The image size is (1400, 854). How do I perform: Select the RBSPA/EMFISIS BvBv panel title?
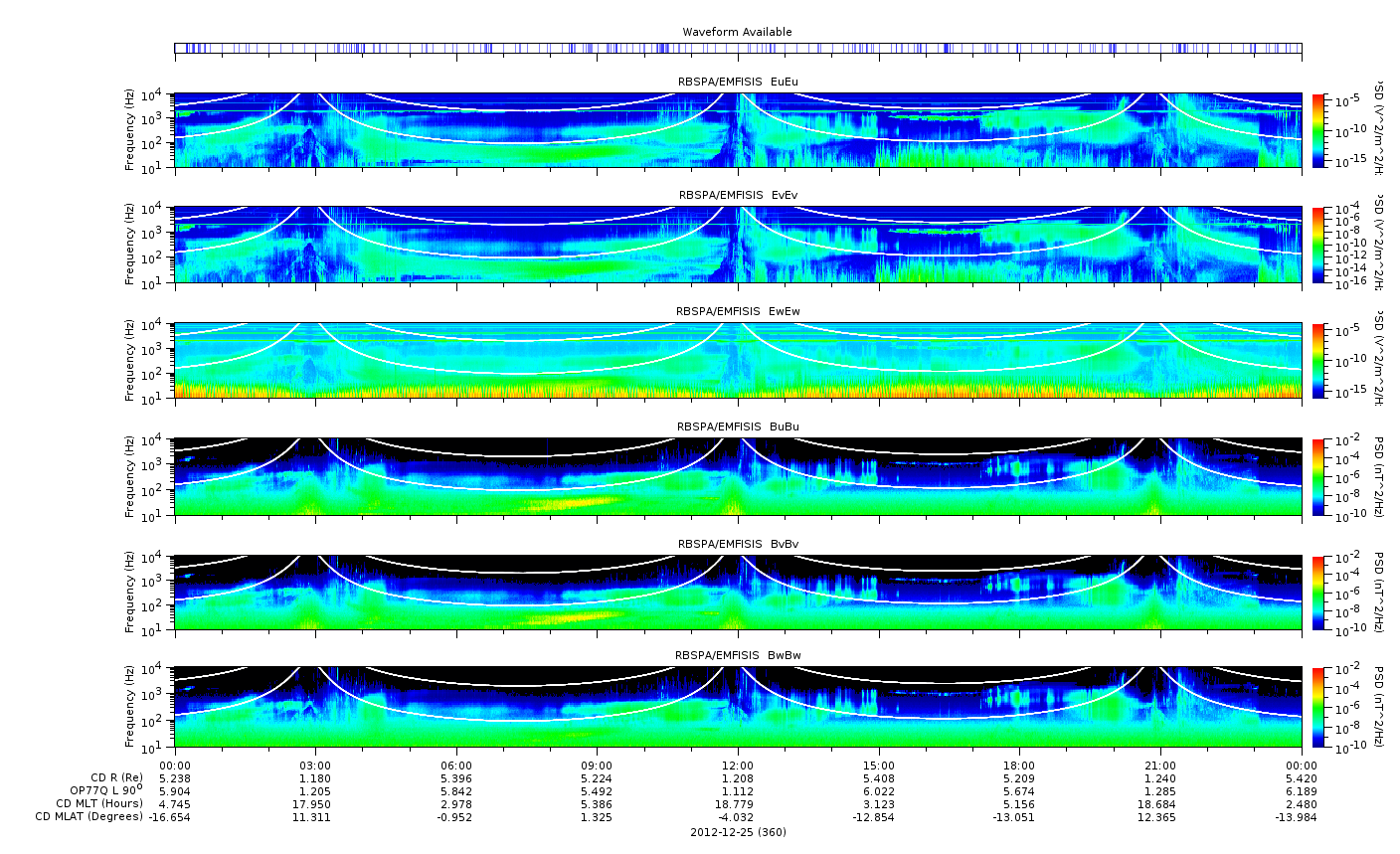737,544
